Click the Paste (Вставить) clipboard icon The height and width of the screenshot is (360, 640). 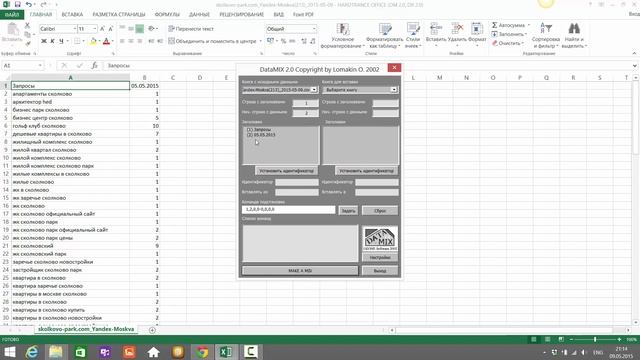pos(12,30)
